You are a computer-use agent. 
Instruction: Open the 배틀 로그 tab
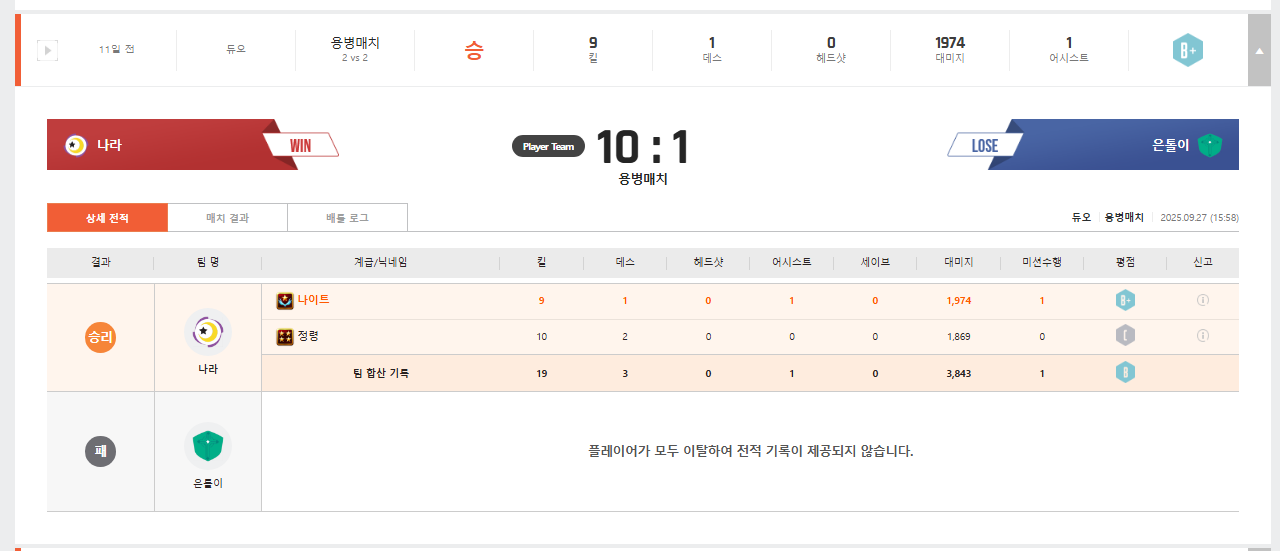[x=347, y=218]
